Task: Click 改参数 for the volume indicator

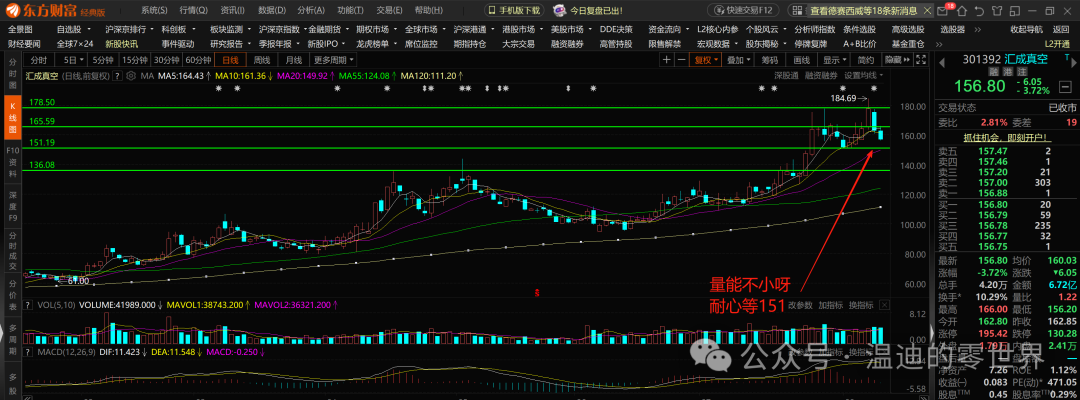Action: [800, 305]
